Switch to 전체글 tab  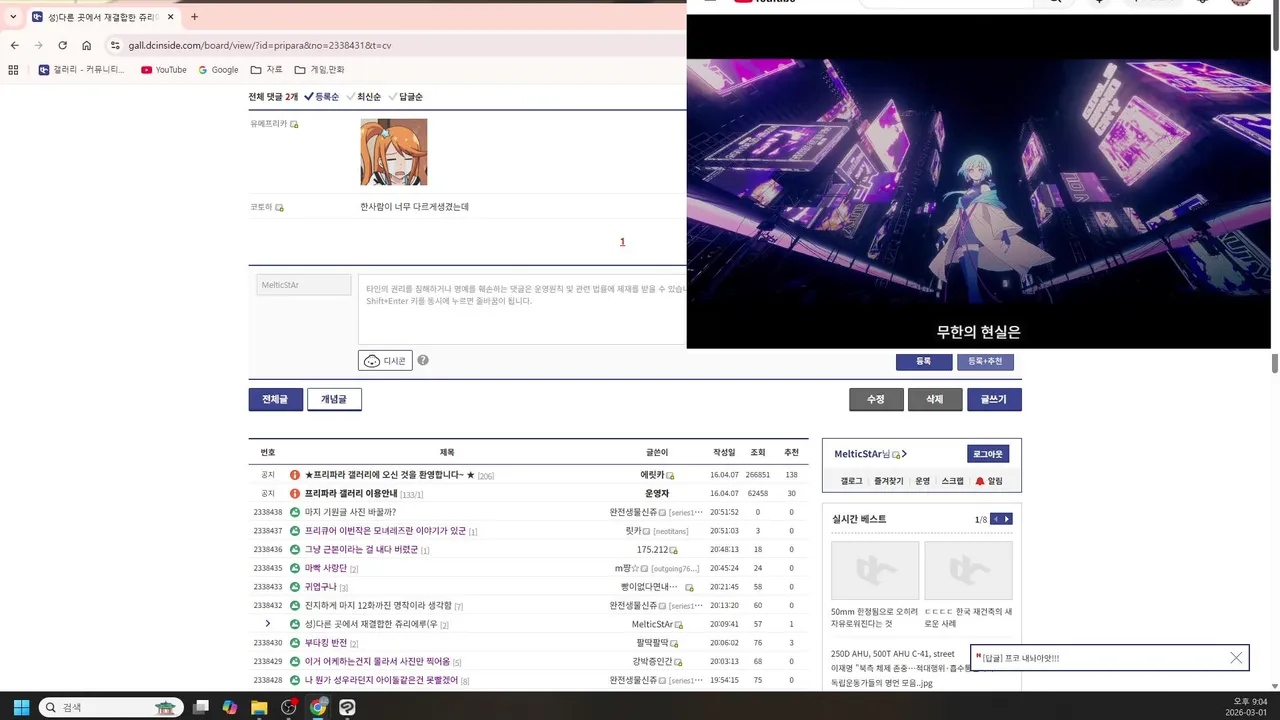[275, 399]
